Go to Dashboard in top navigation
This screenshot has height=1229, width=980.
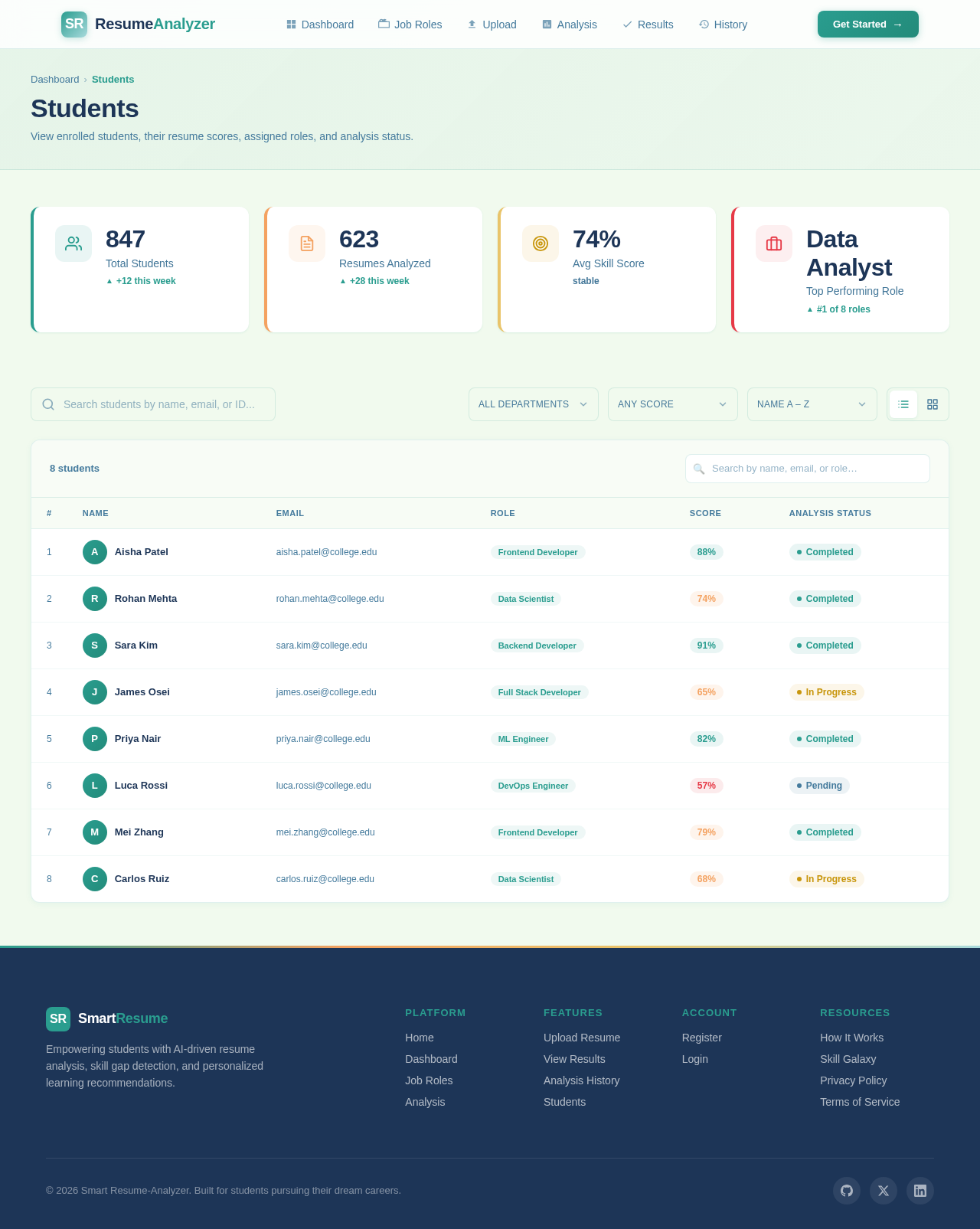click(320, 25)
